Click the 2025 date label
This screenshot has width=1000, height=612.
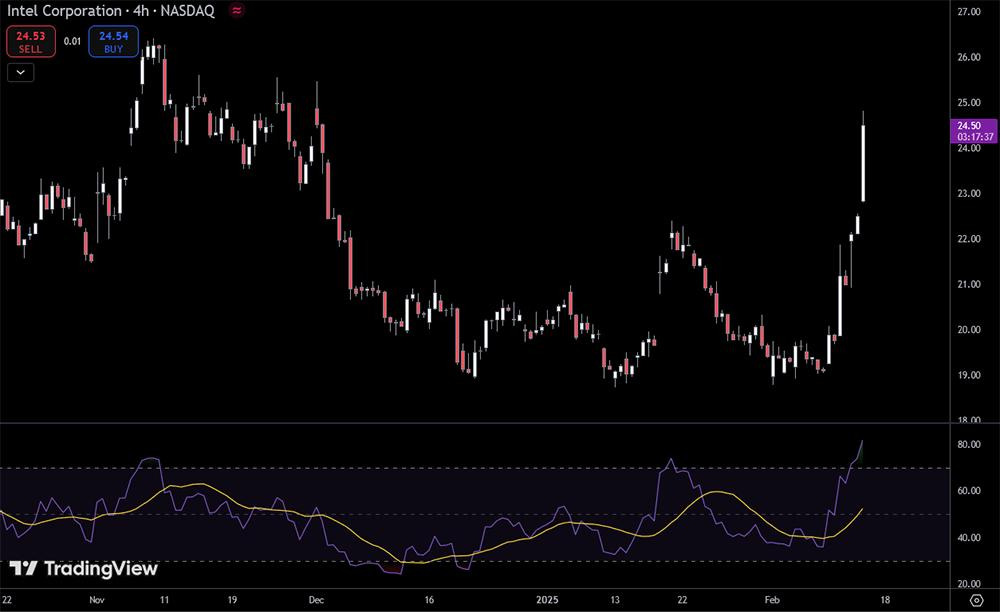[x=547, y=600]
